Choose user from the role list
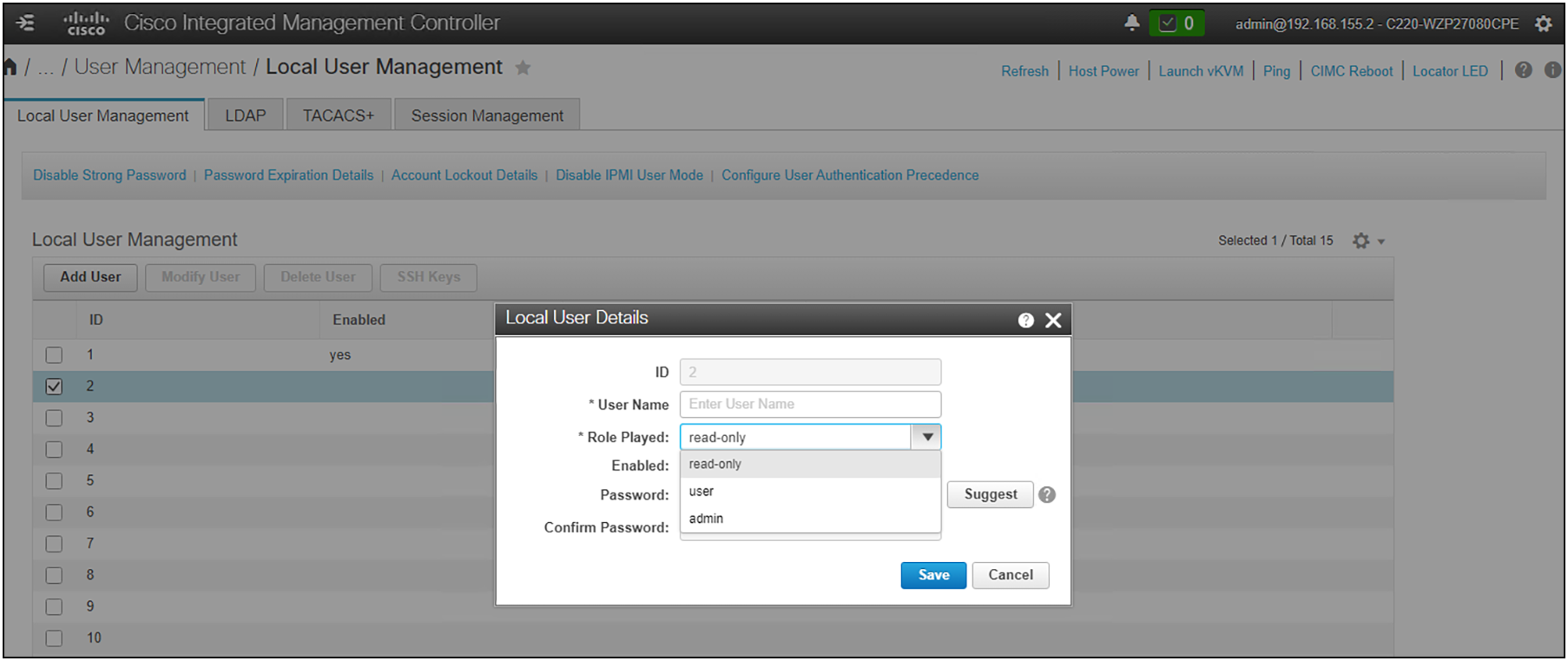This screenshot has height=661, width=1568. [810, 491]
